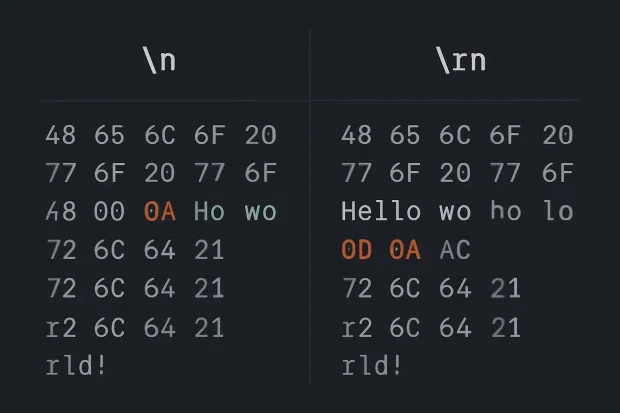Click the 00 byte in left column
Screen dimensions: 620x413
click(x=109, y=211)
